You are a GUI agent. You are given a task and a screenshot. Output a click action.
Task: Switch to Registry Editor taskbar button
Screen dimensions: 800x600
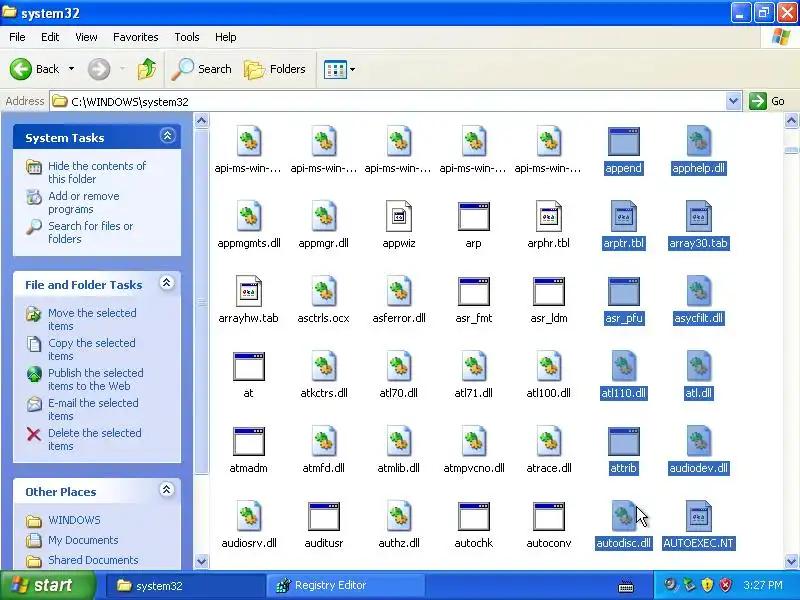click(345, 585)
